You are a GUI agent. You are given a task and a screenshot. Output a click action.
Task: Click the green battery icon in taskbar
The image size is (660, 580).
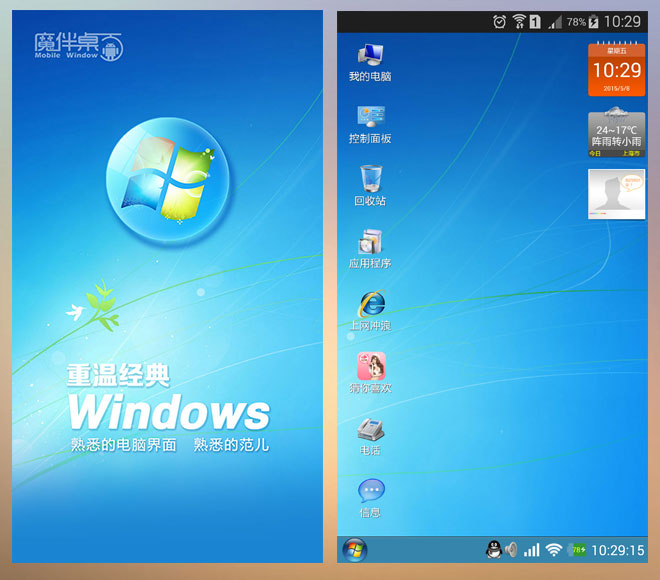pyautogui.click(x=577, y=550)
